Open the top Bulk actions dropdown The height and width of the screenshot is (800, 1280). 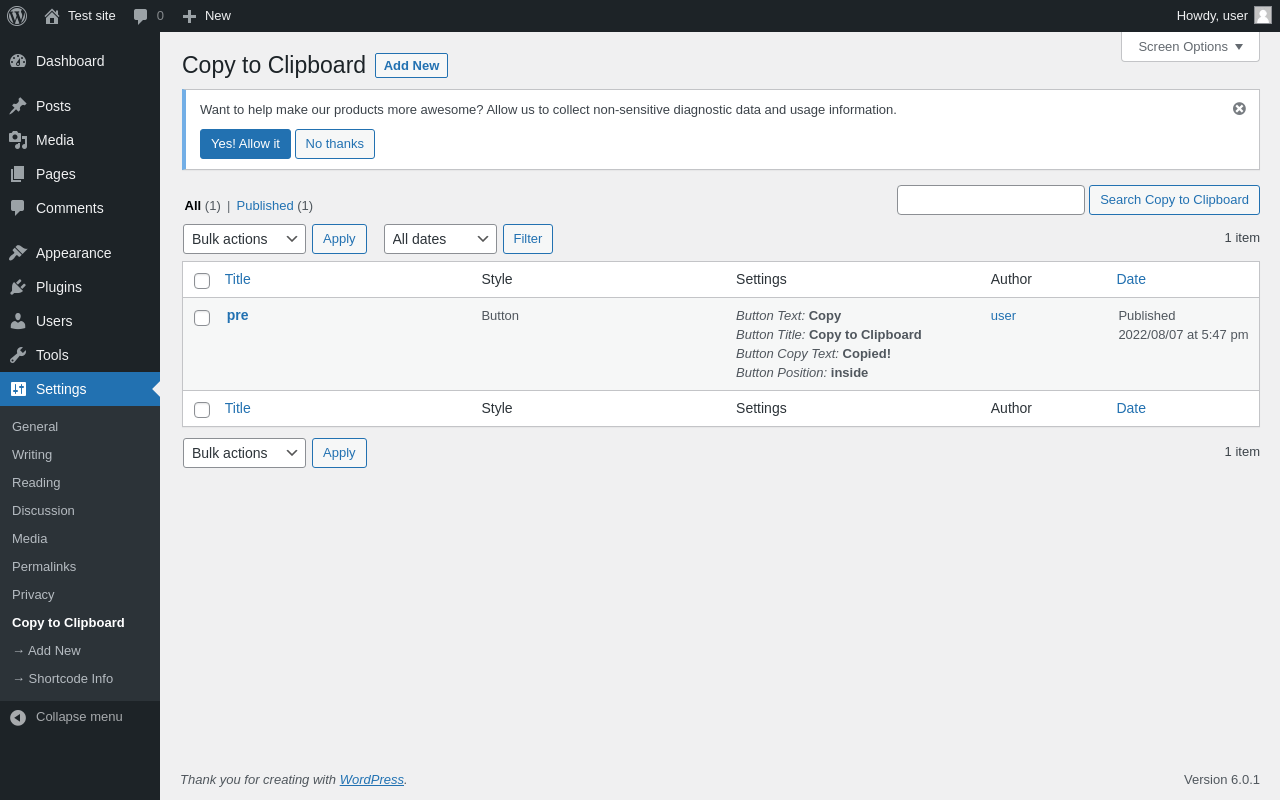244,239
